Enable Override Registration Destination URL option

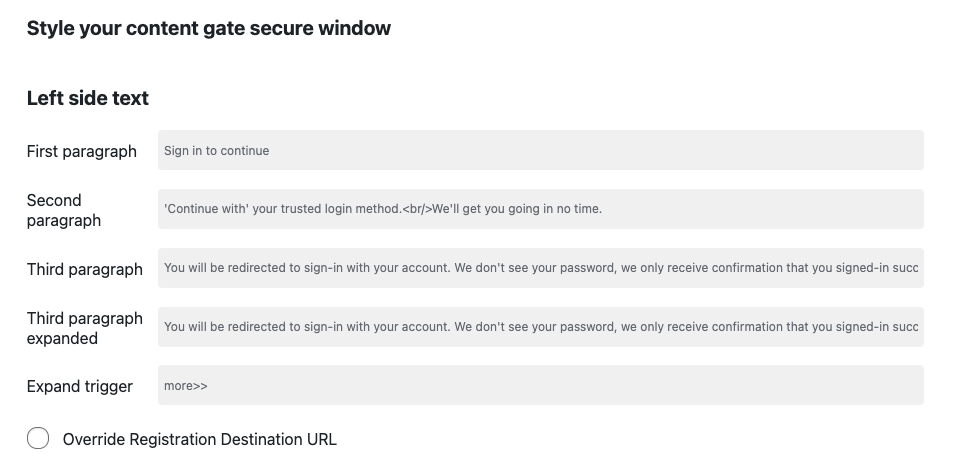point(38,439)
